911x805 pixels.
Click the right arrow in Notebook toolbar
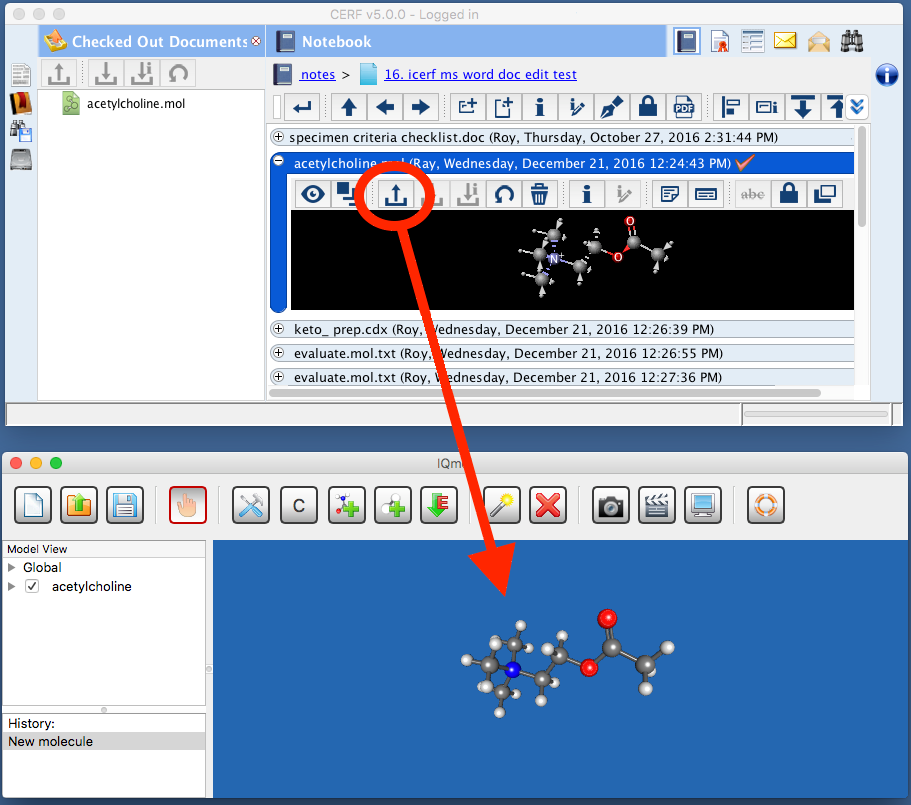point(421,107)
